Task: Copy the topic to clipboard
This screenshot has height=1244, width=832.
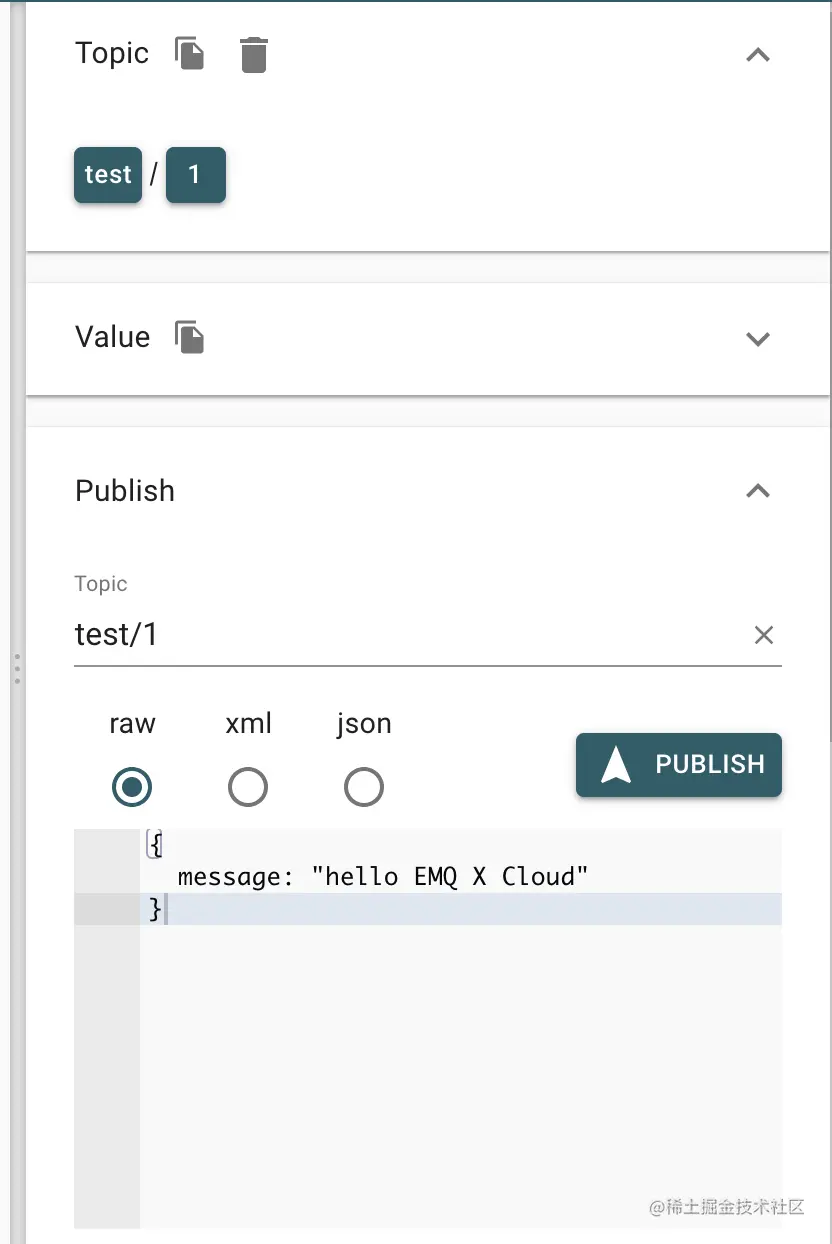Action: coord(190,53)
